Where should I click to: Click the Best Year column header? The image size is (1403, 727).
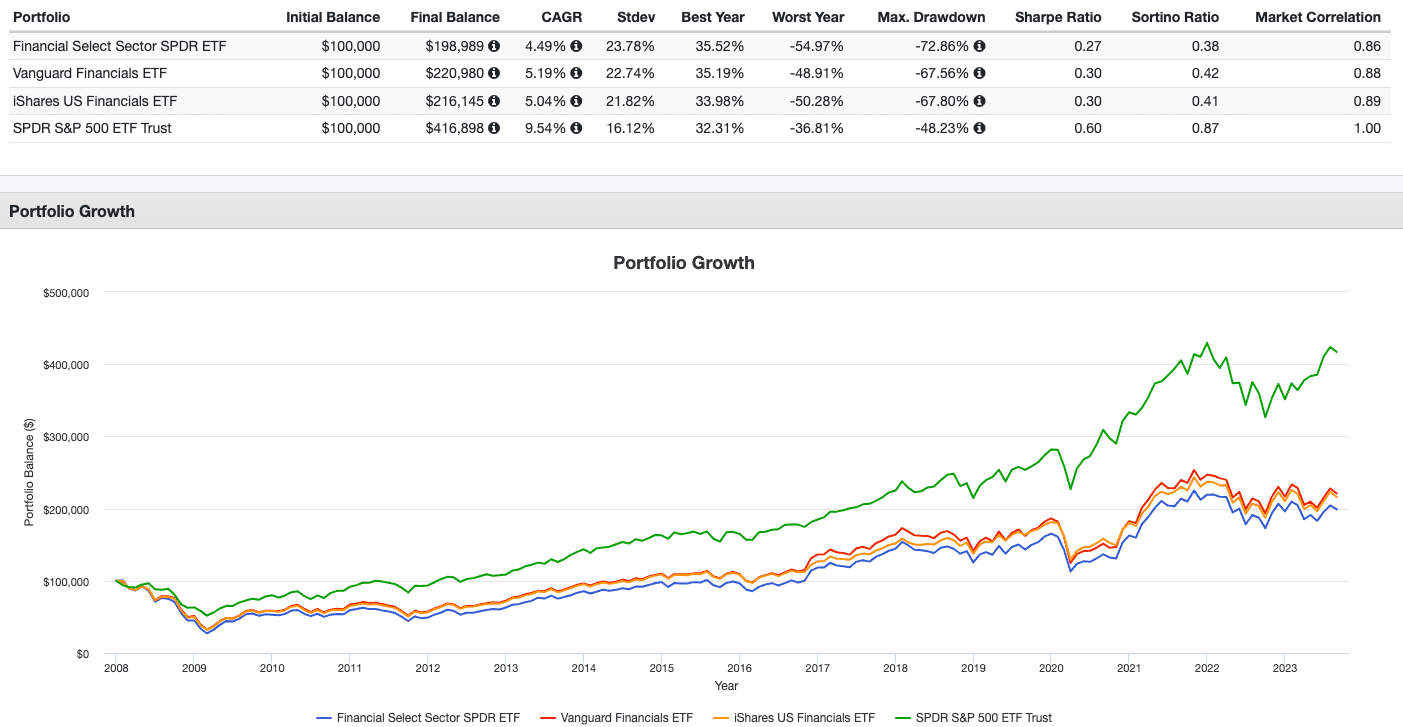click(711, 17)
